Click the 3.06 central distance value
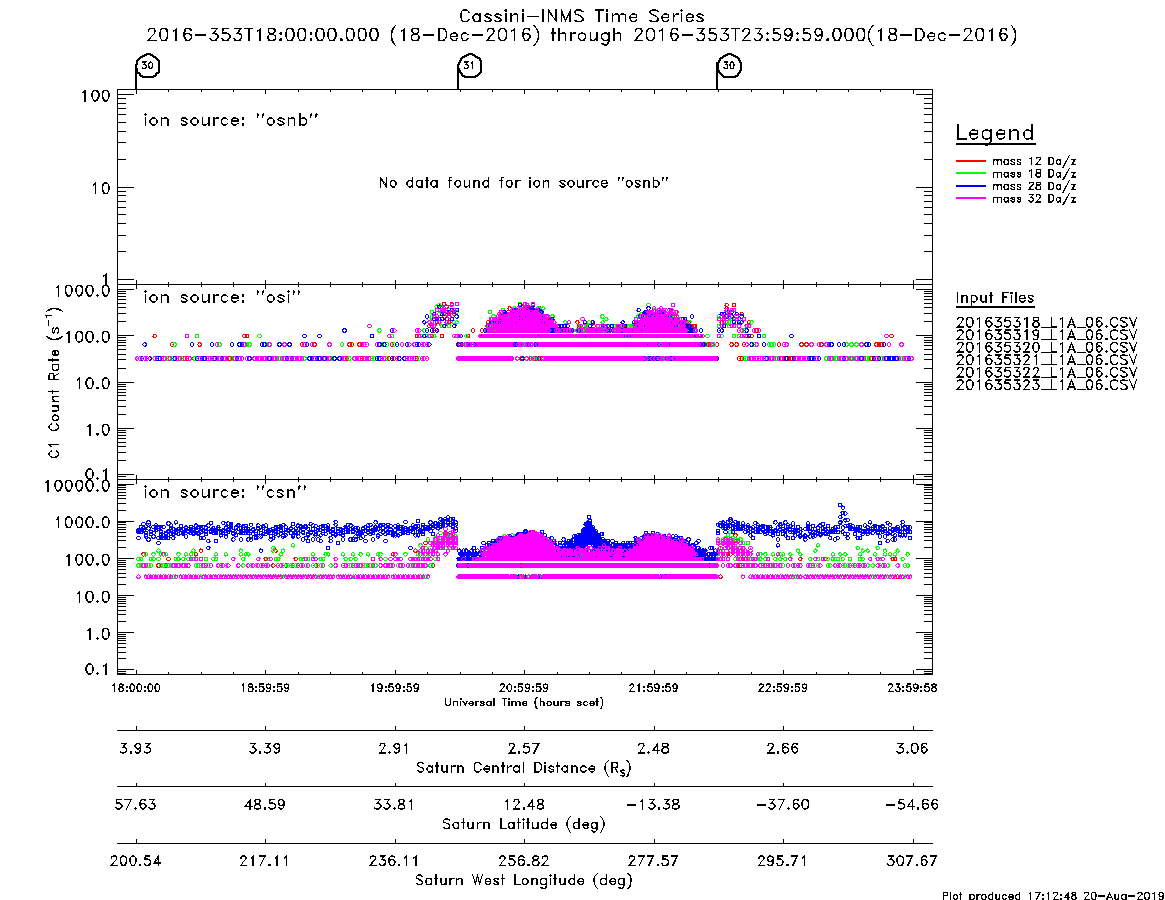The height and width of the screenshot is (900, 1165). [912, 748]
